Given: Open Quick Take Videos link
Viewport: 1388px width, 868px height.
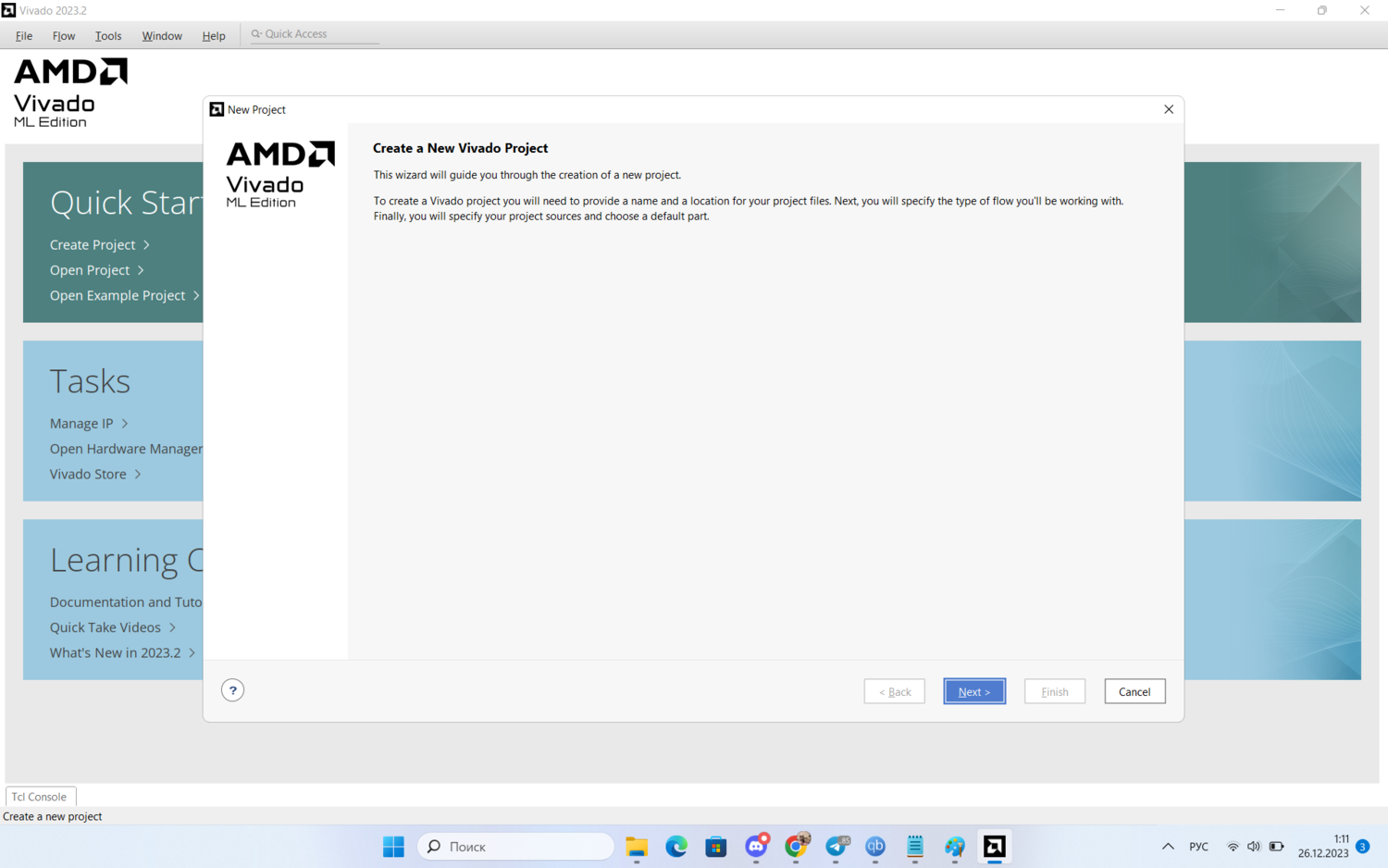Looking at the screenshot, I should click(105, 627).
